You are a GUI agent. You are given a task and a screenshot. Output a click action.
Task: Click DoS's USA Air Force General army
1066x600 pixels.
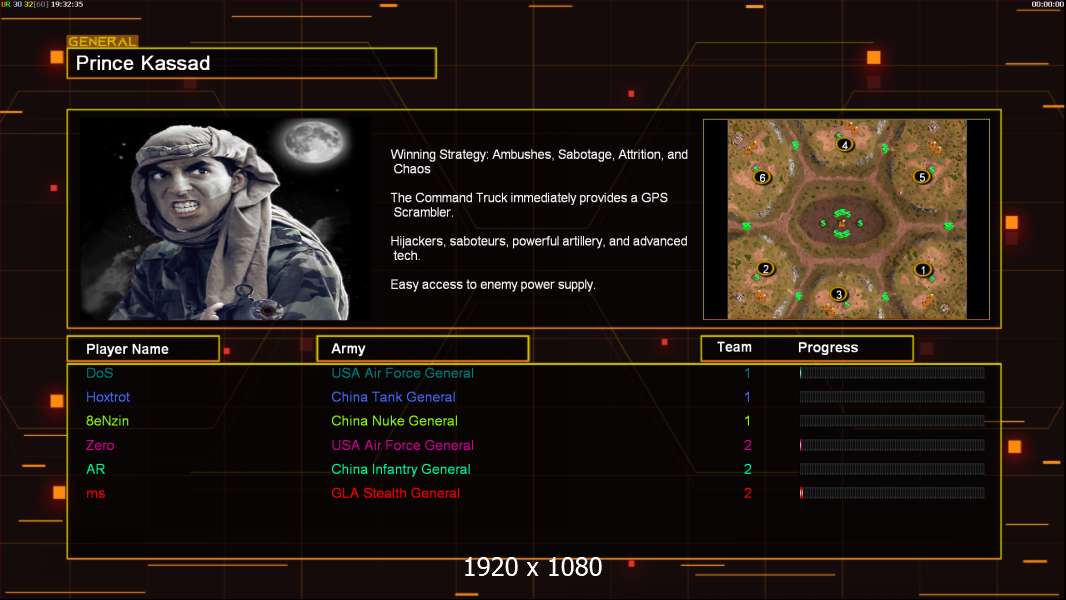coord(402,373)
